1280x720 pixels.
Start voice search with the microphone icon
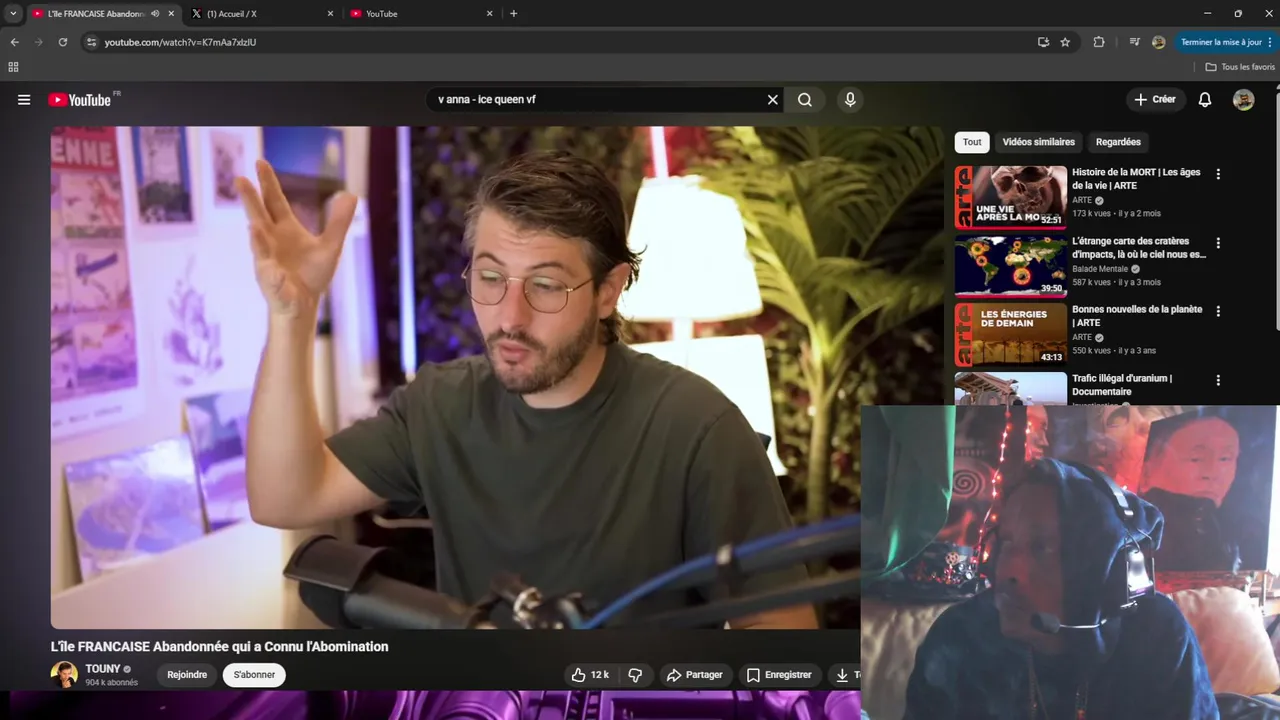point(850,100)
